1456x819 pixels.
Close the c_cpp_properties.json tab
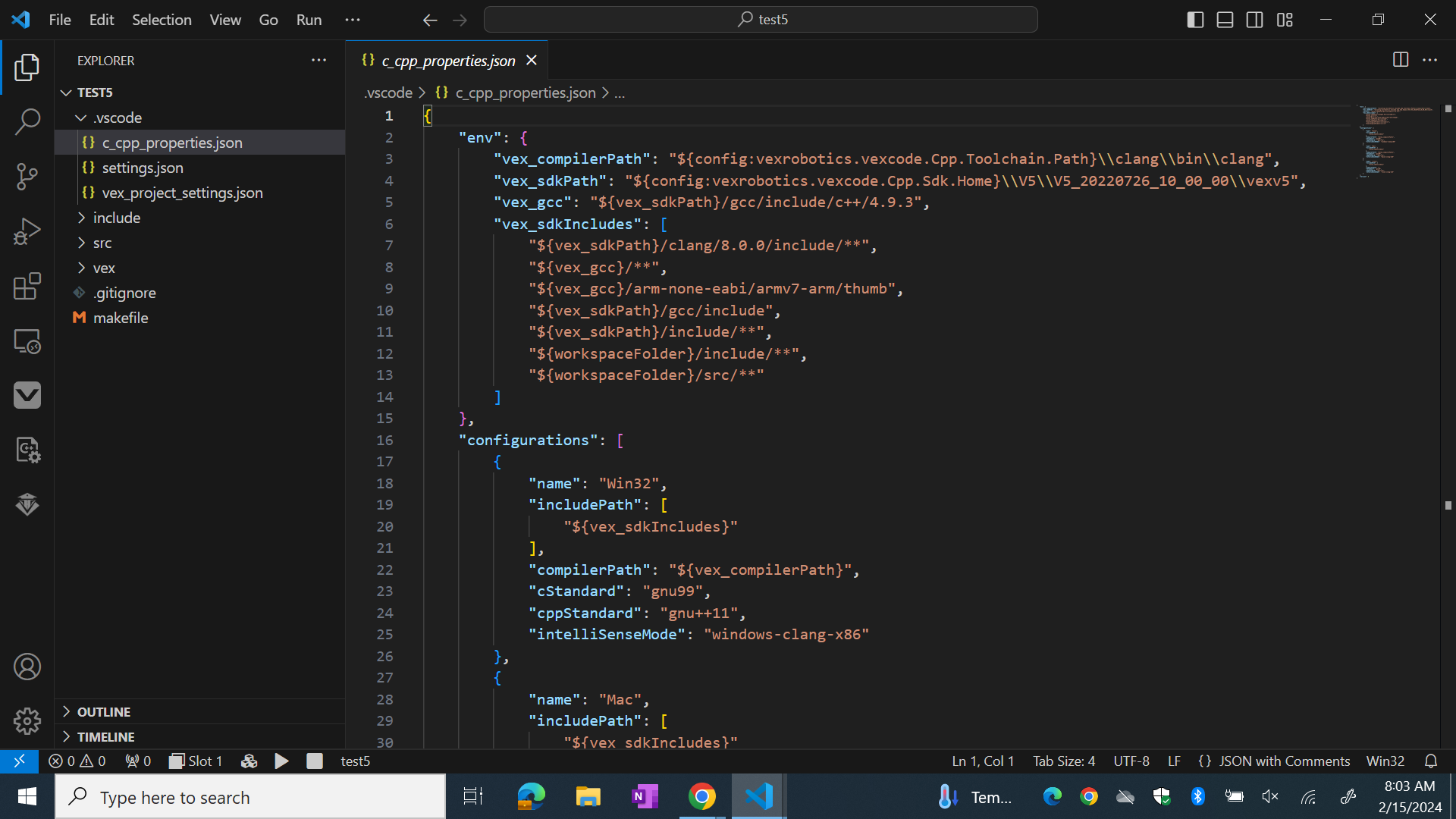coord(532,60)
